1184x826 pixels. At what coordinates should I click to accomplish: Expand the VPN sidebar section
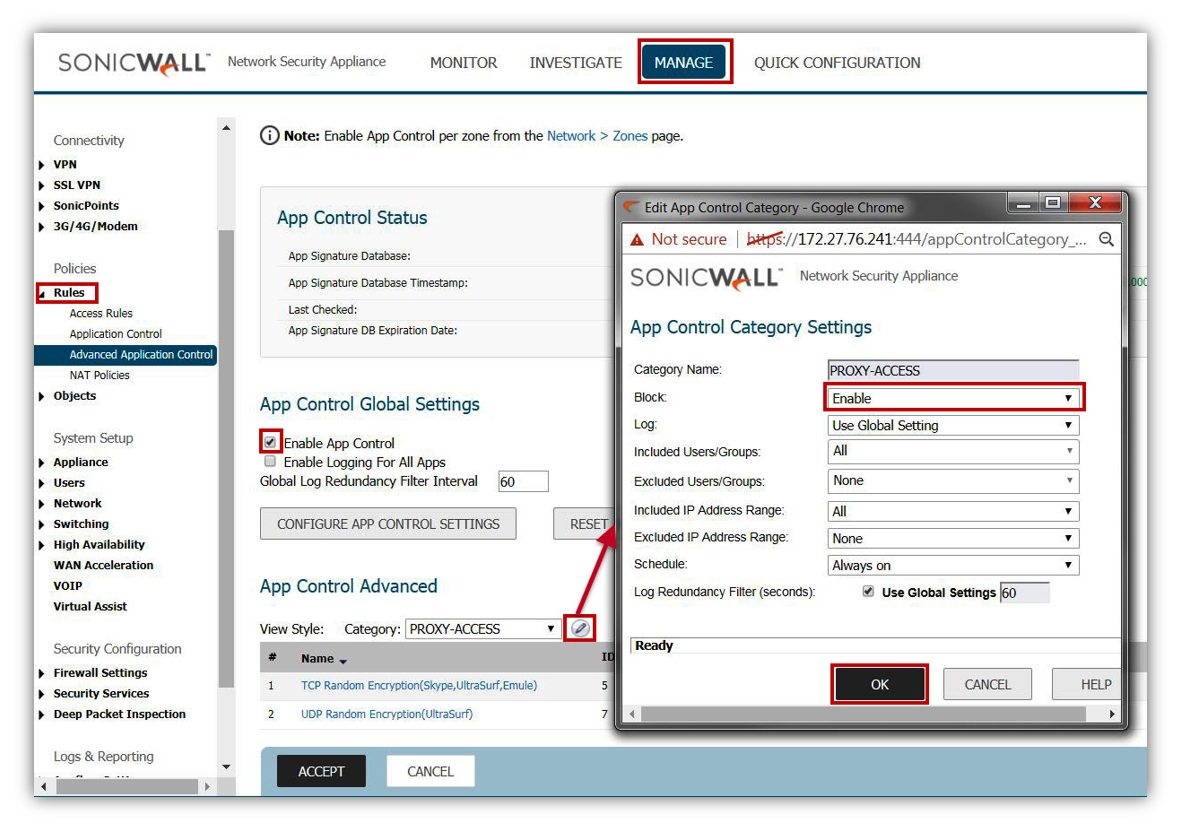point(42,165)
